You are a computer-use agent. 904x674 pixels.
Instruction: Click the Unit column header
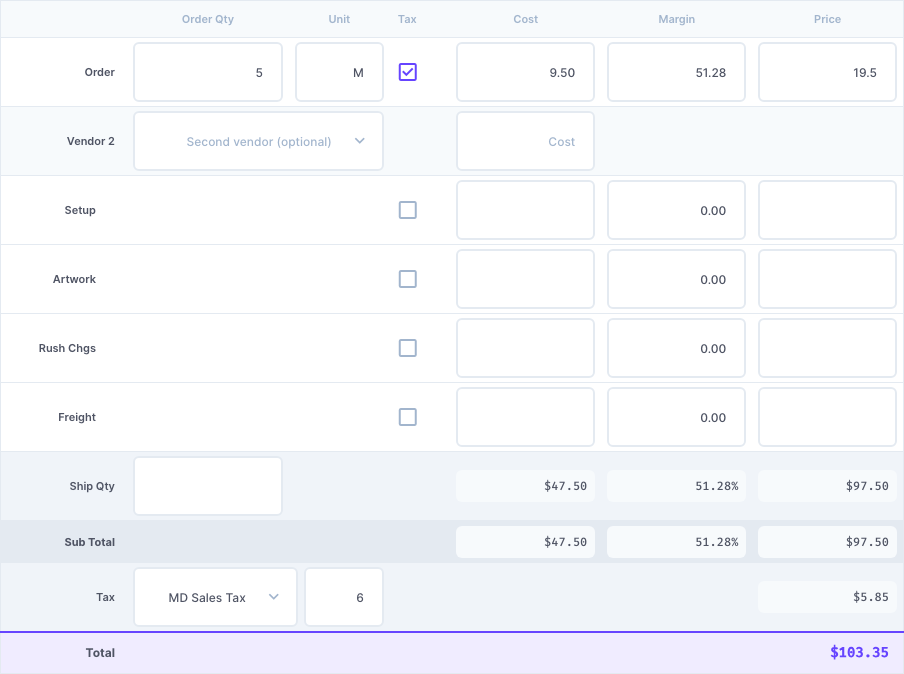(x=339, y=19)
